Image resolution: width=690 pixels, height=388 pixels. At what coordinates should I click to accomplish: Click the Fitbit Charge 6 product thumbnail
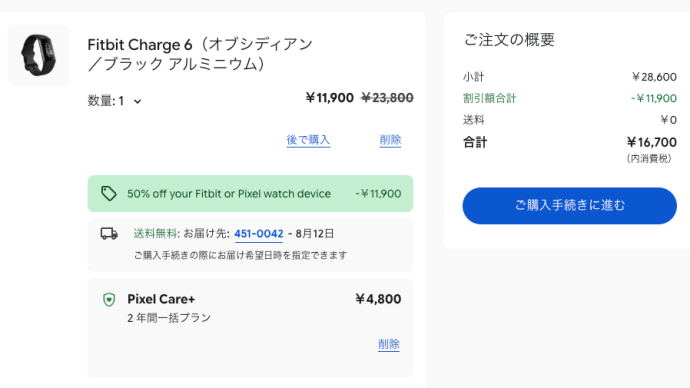click(x=39, y=55)
